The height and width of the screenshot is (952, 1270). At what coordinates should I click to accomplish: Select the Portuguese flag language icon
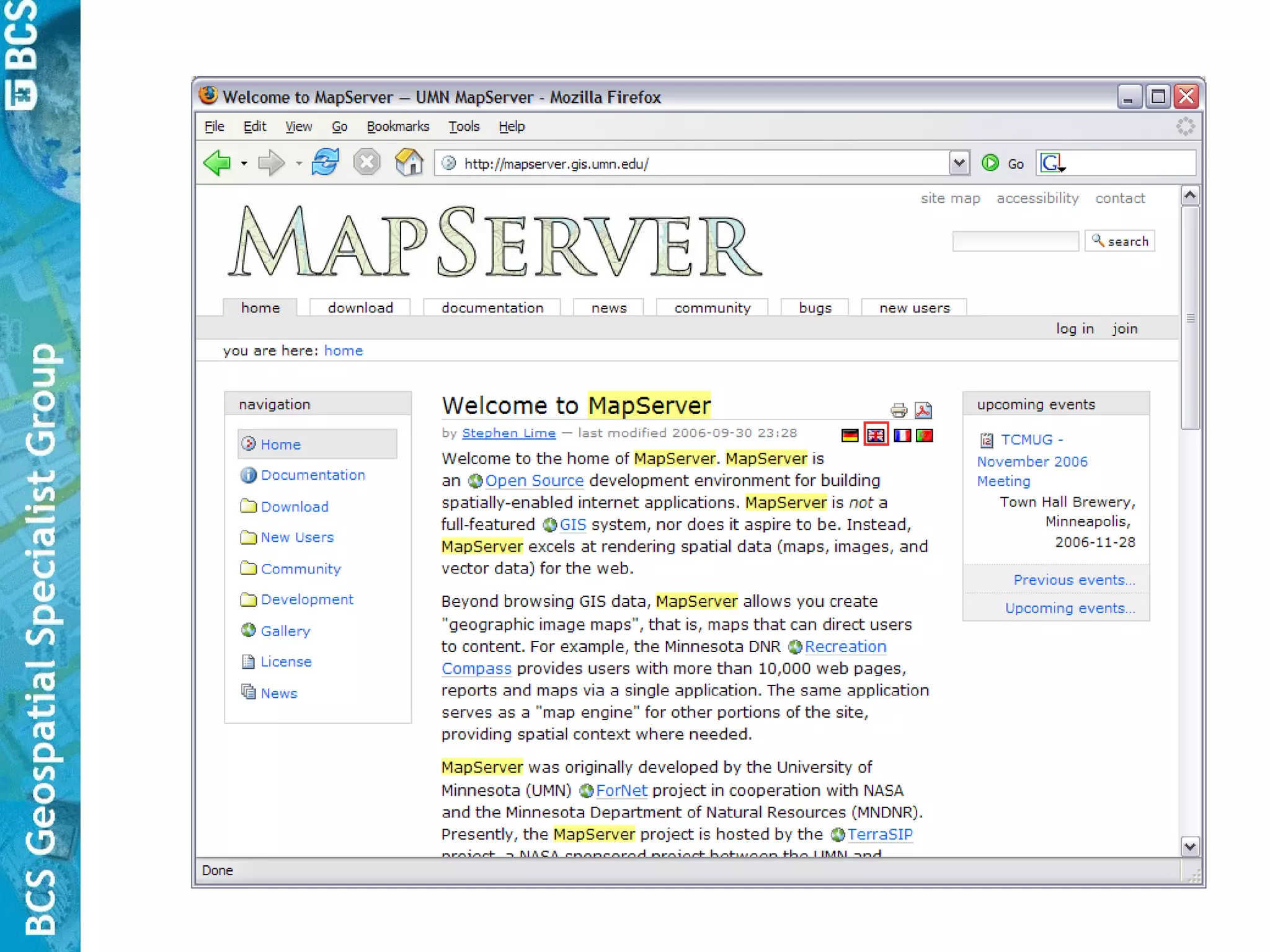tap(924, 436)
